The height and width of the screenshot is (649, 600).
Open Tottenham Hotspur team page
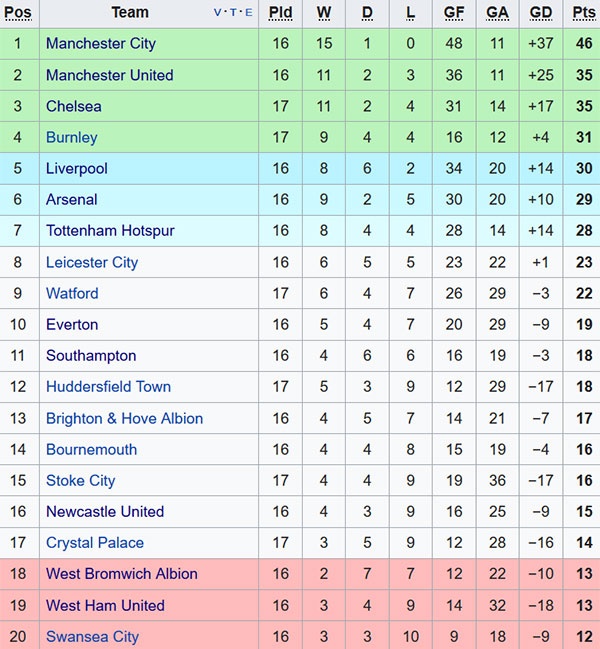click(110, 231)
